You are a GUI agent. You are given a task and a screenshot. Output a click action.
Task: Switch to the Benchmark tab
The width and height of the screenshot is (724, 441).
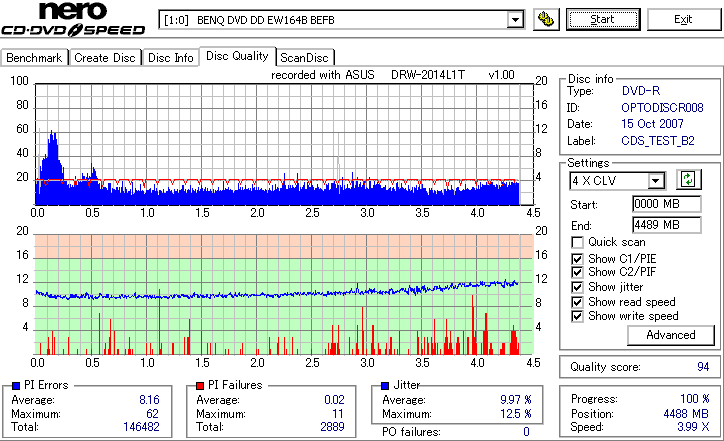point(34,58)
